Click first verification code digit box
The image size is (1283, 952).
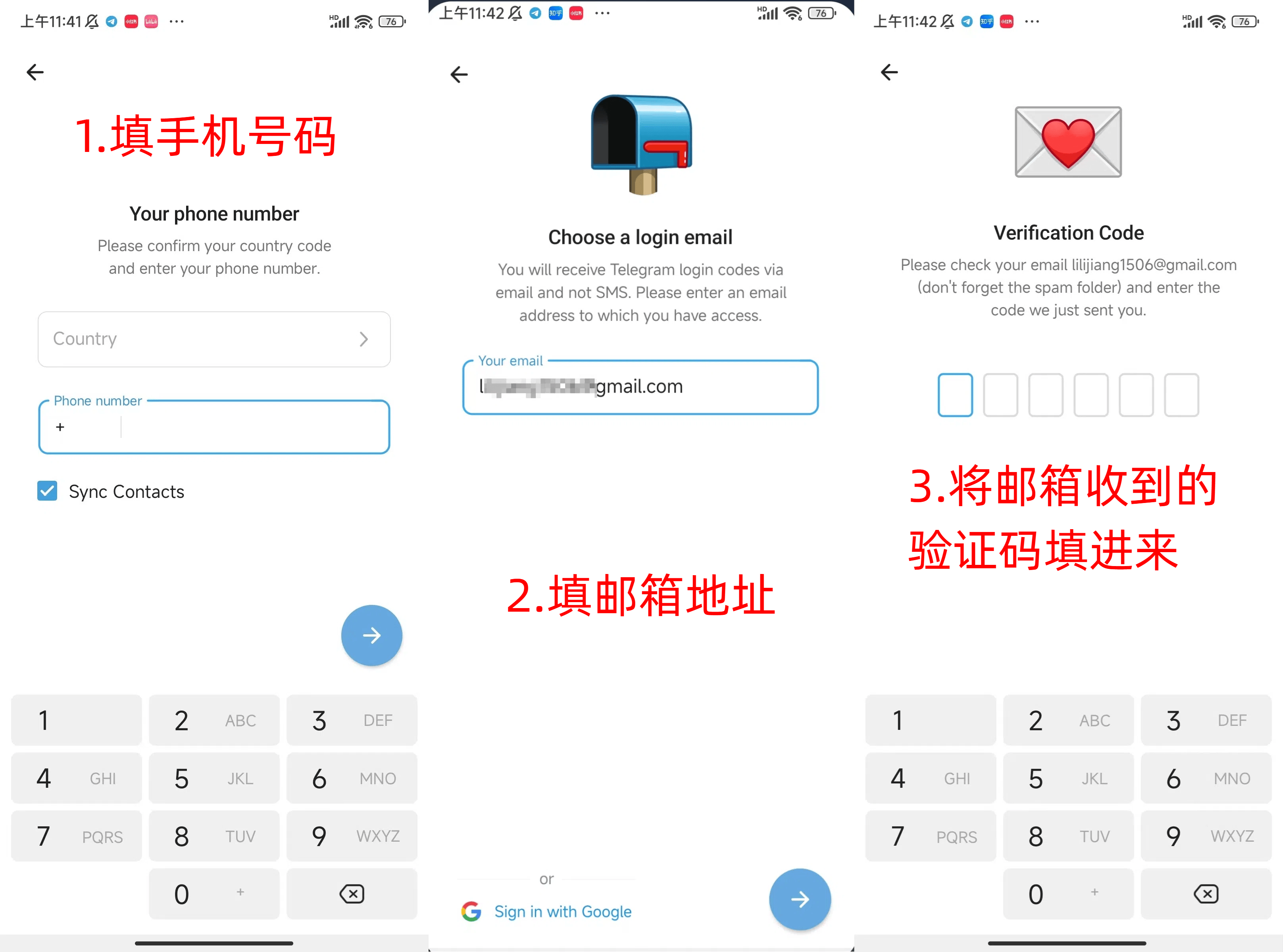[955, 394]
